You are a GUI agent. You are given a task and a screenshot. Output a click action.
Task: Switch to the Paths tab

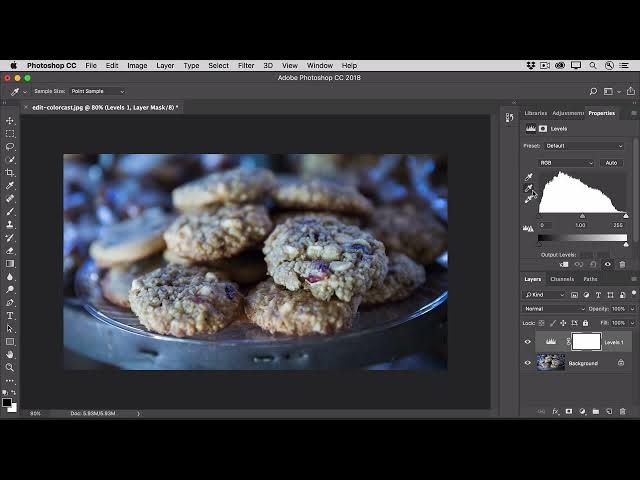pos(590,279)
